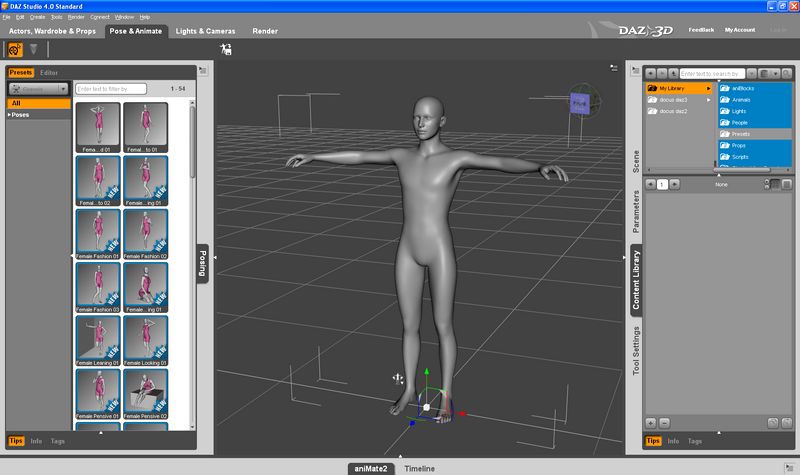This screenshot has width=800, height=475.
Task: Click the pose filter text field
Action: [x=111, y=89]
